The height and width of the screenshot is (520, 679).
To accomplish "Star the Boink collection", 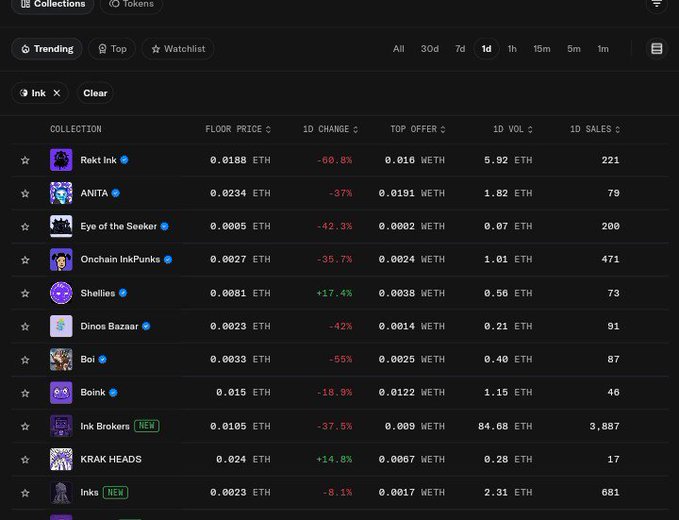I will [25, 393].
